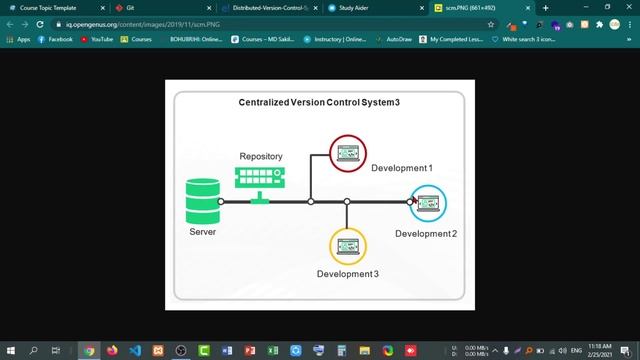This screenshot has height=360, width=640.
Task: Open the YouTube bookmark
Action: point(97,39)
